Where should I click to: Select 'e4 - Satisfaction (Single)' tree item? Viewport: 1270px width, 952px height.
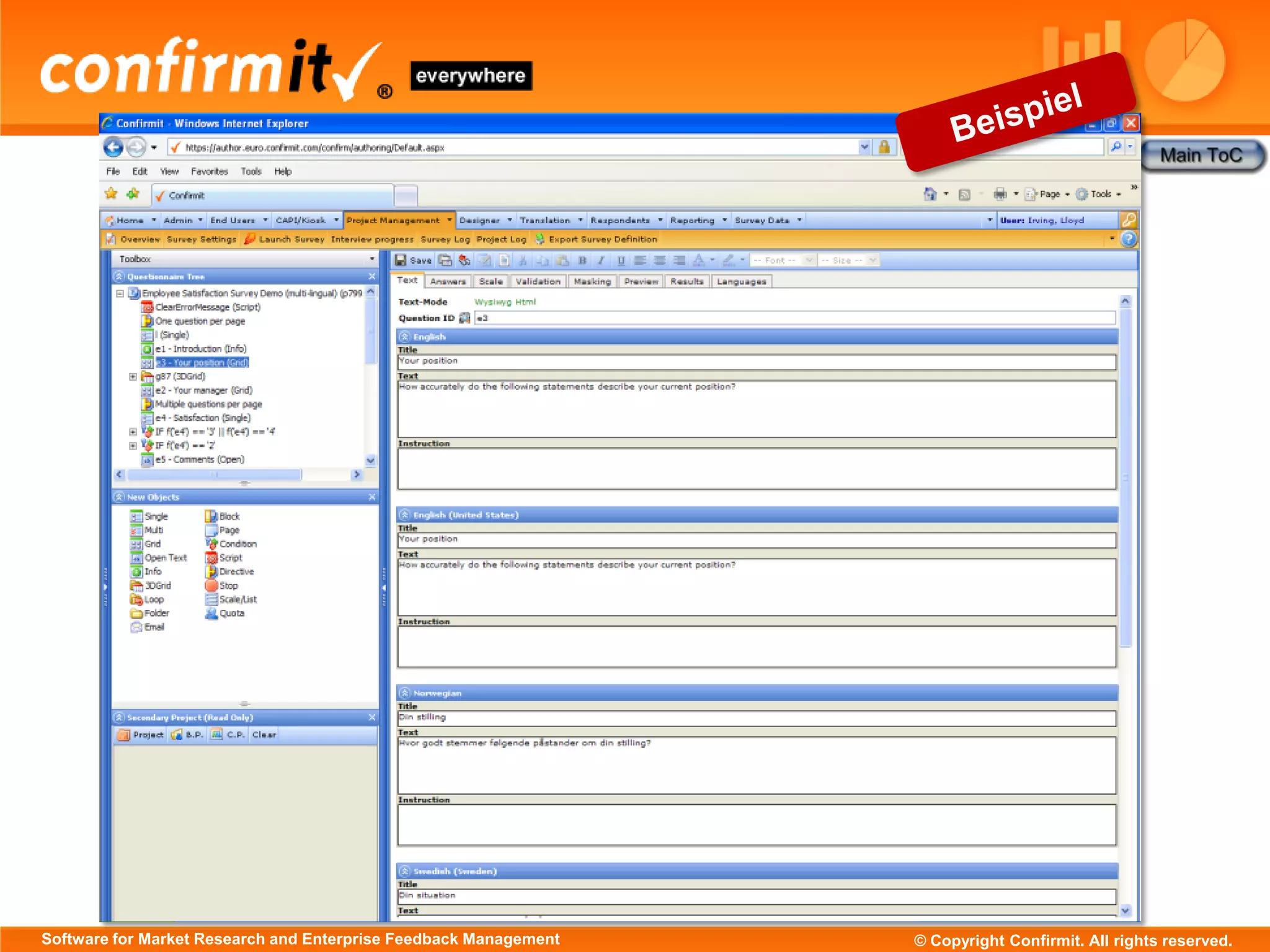coord(203,418)
